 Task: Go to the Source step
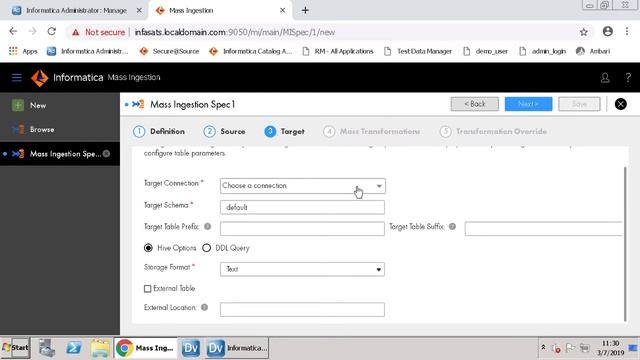(224, 131)
